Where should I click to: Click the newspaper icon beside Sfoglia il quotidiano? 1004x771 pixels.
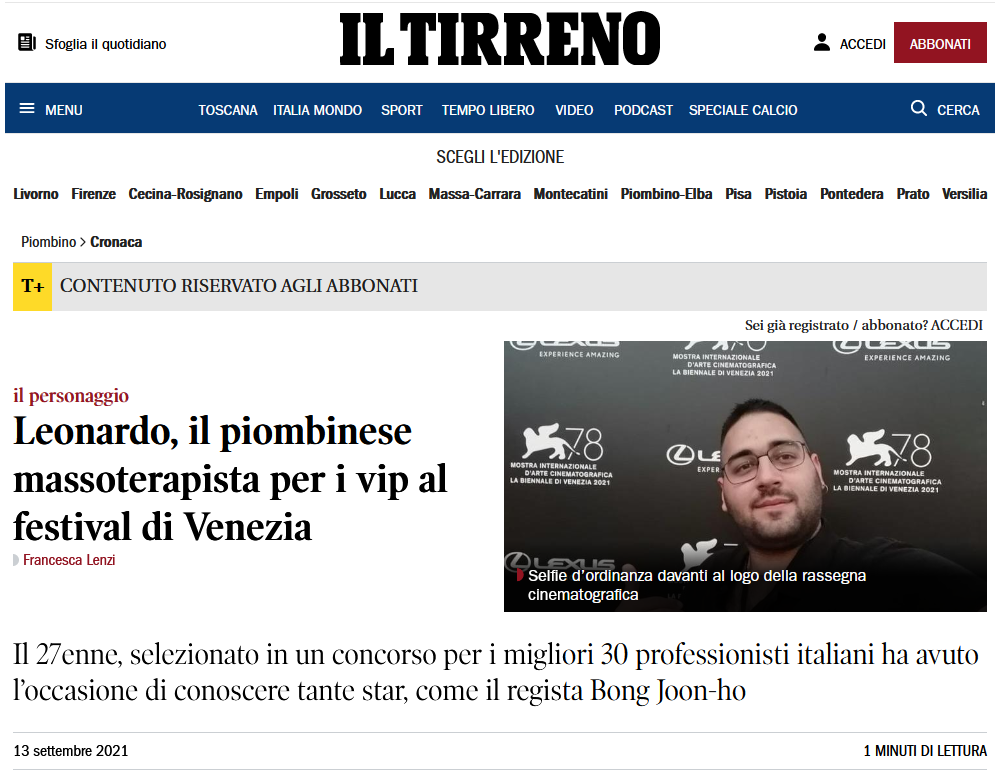coord(27,43)
